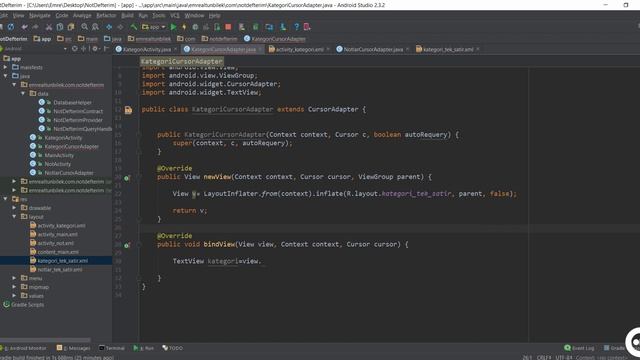
Task: Open the Android Monitor tool window
Action: pos(25,348)
